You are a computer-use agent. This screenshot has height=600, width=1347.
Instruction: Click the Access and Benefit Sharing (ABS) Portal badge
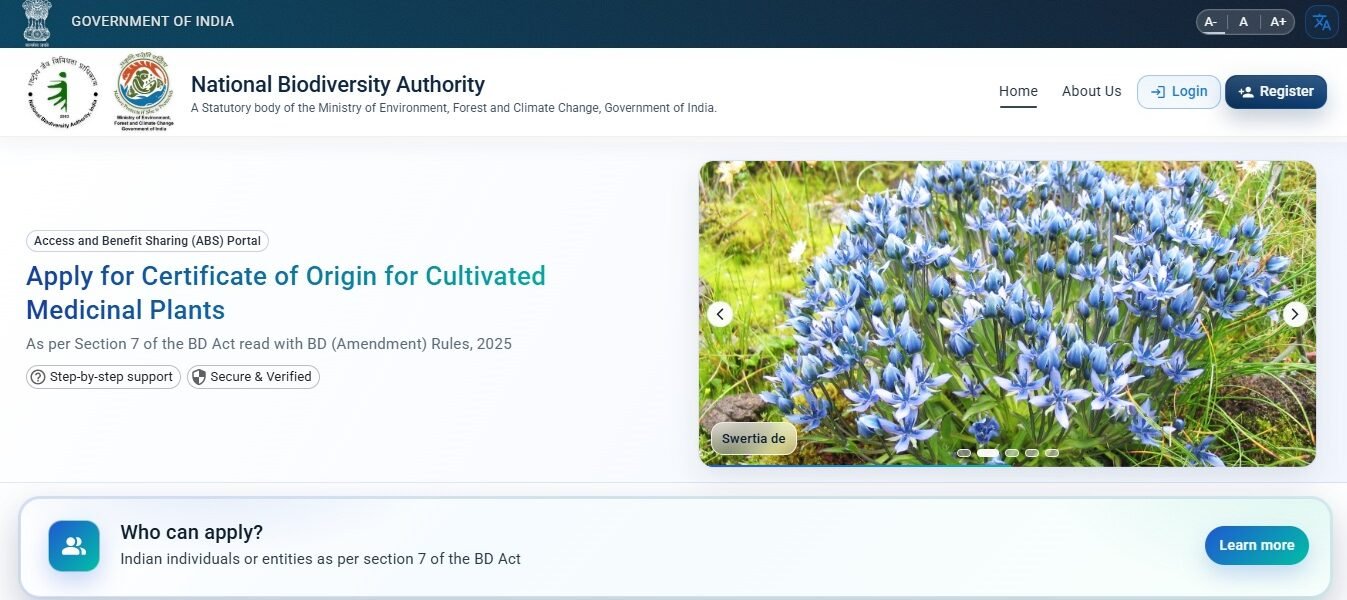coord(146,240)
